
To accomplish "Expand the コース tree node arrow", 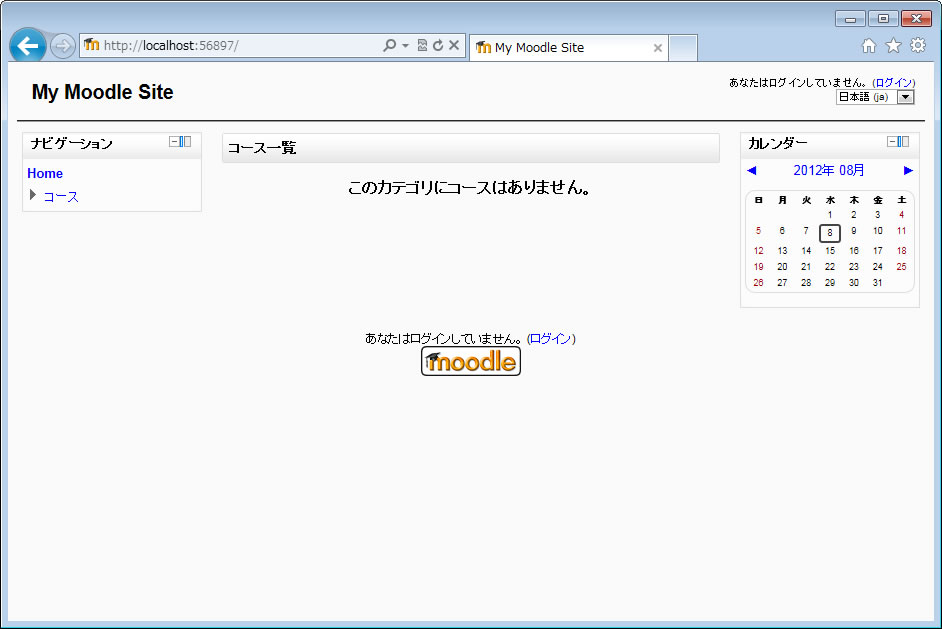I will tap(33, 196).
